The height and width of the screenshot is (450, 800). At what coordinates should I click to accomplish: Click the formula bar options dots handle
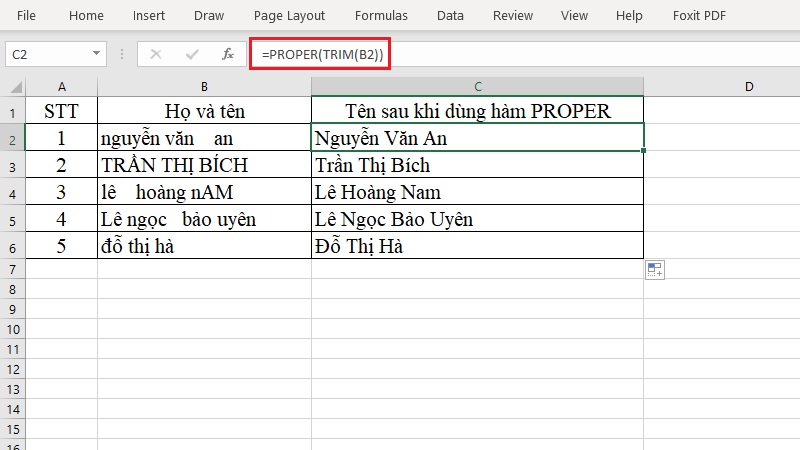coord(122,54)
